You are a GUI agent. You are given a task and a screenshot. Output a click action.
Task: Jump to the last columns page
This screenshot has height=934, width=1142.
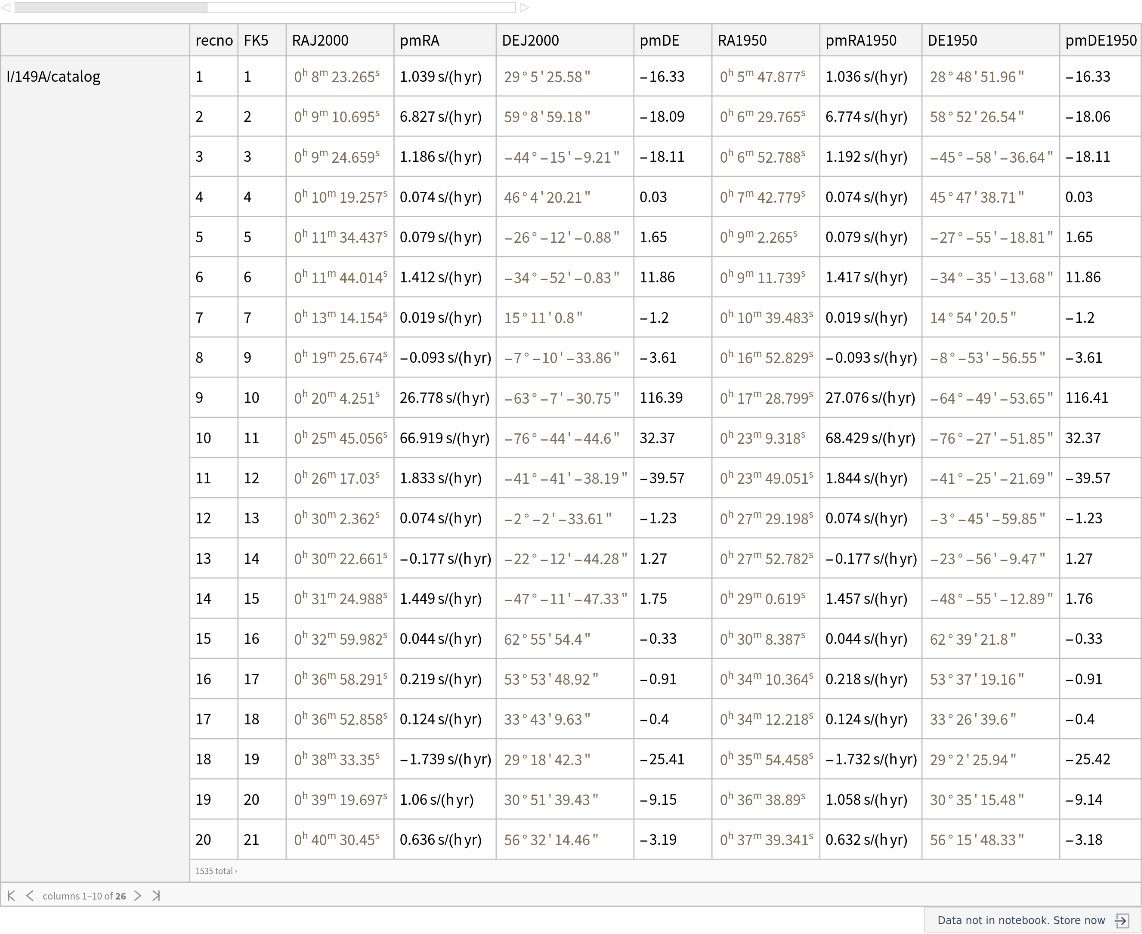[156, 896]
